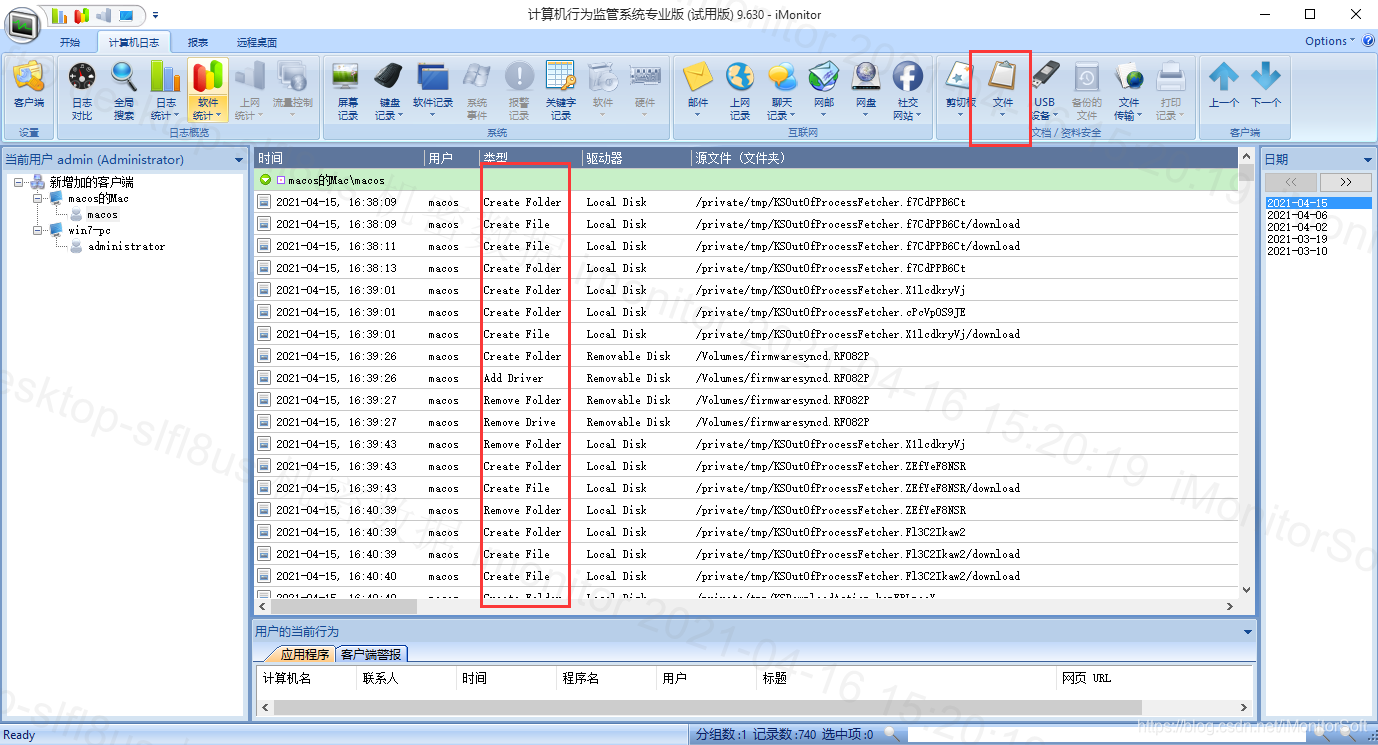Sort by the 时间 column header
This screenshot has width=1378, height=745.
(339, 158)
